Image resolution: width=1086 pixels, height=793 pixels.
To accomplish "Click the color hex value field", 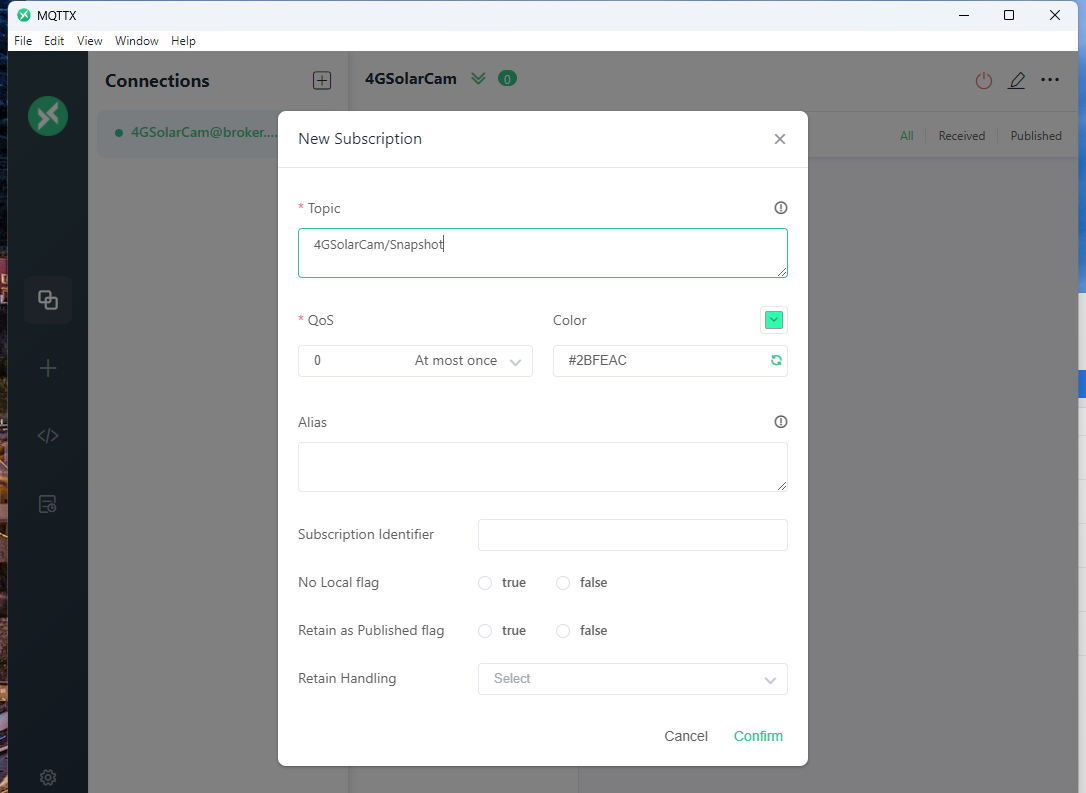I will [670, 361].
